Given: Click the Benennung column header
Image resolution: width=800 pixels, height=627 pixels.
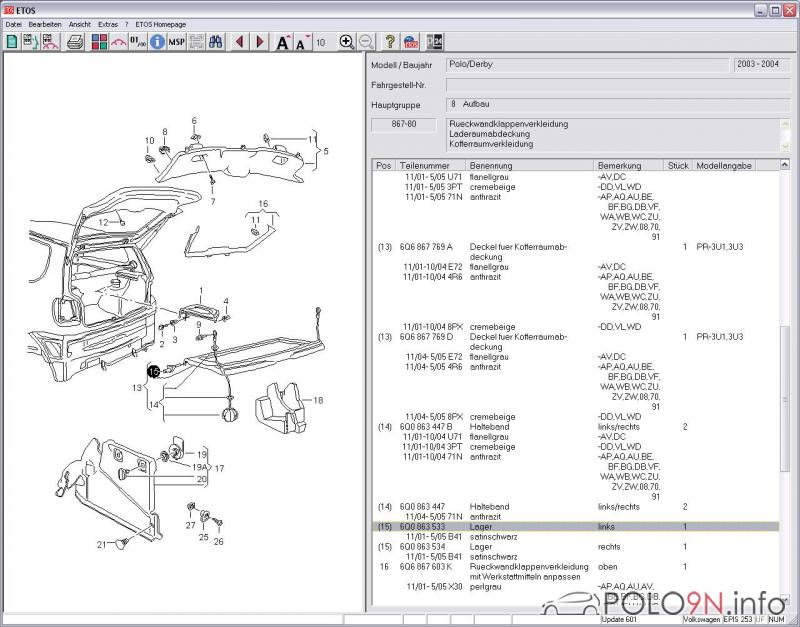Looking at the screenshot, I should coord(530,165).
